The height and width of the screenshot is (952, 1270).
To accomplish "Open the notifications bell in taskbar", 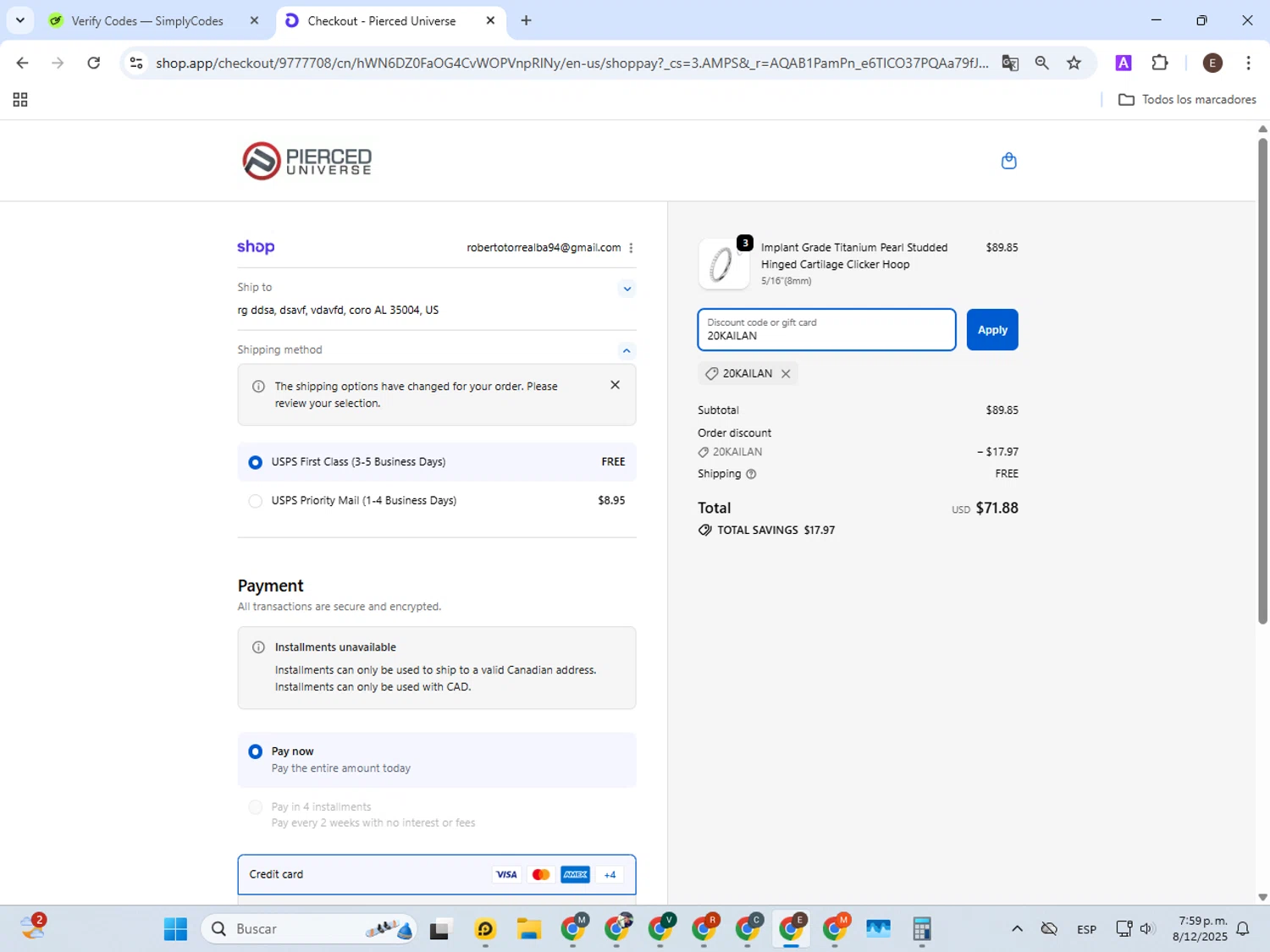I will click(1242, 929).
